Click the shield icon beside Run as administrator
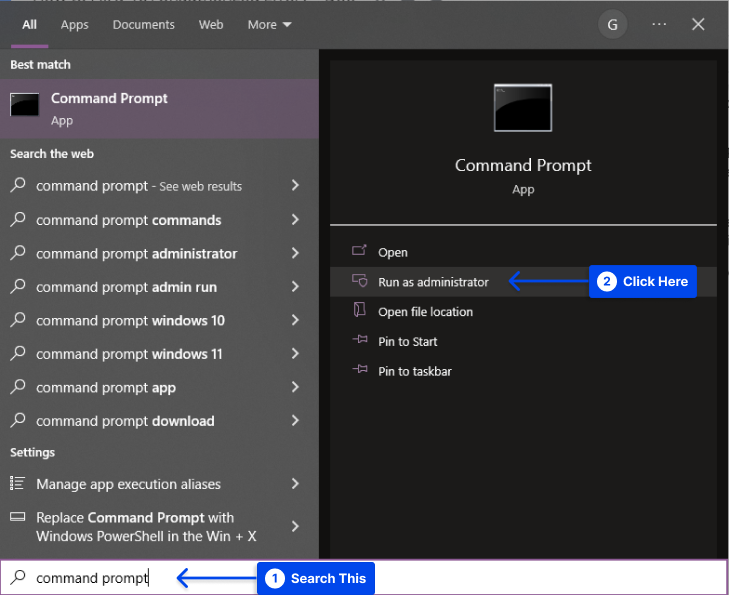This screenshot has height=595, width=729. coord(359,281)
